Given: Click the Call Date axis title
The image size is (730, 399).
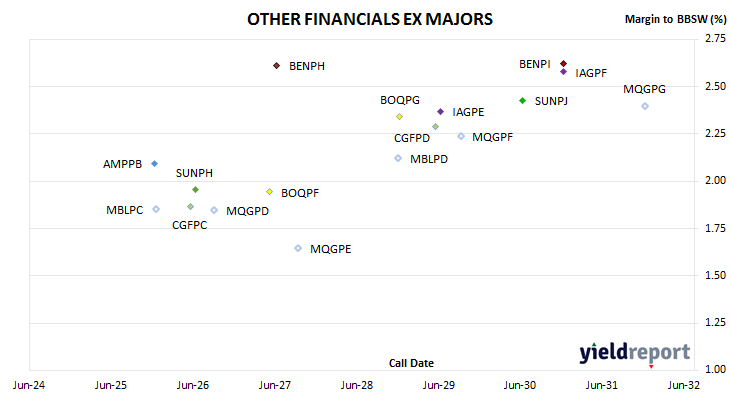Looking at the screenshot, I should 411,363.
